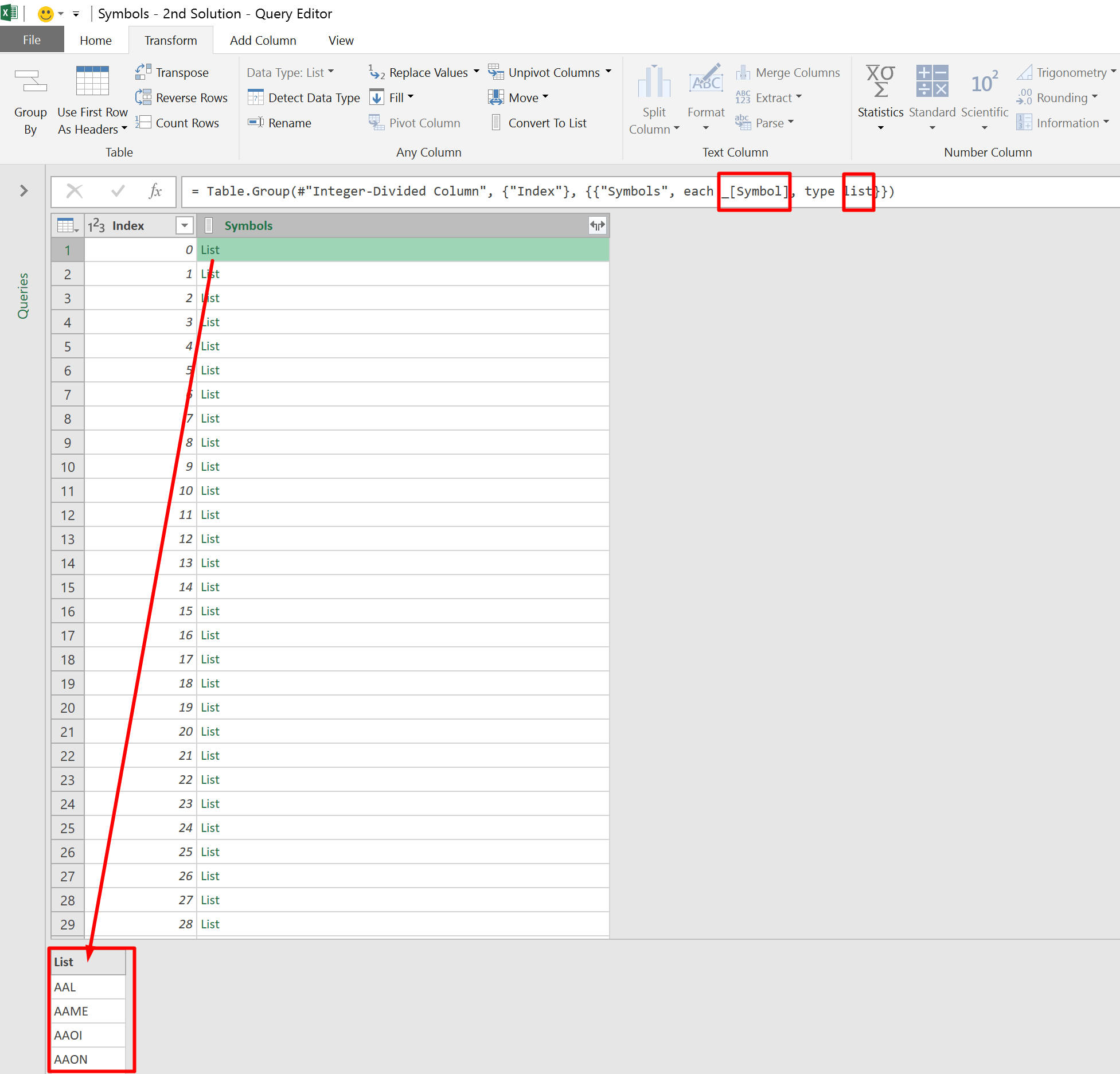This screenshot has width=1120, height=1074.
Task: Open the table menu icon in grid corner
Action: (x=68, y=225)
